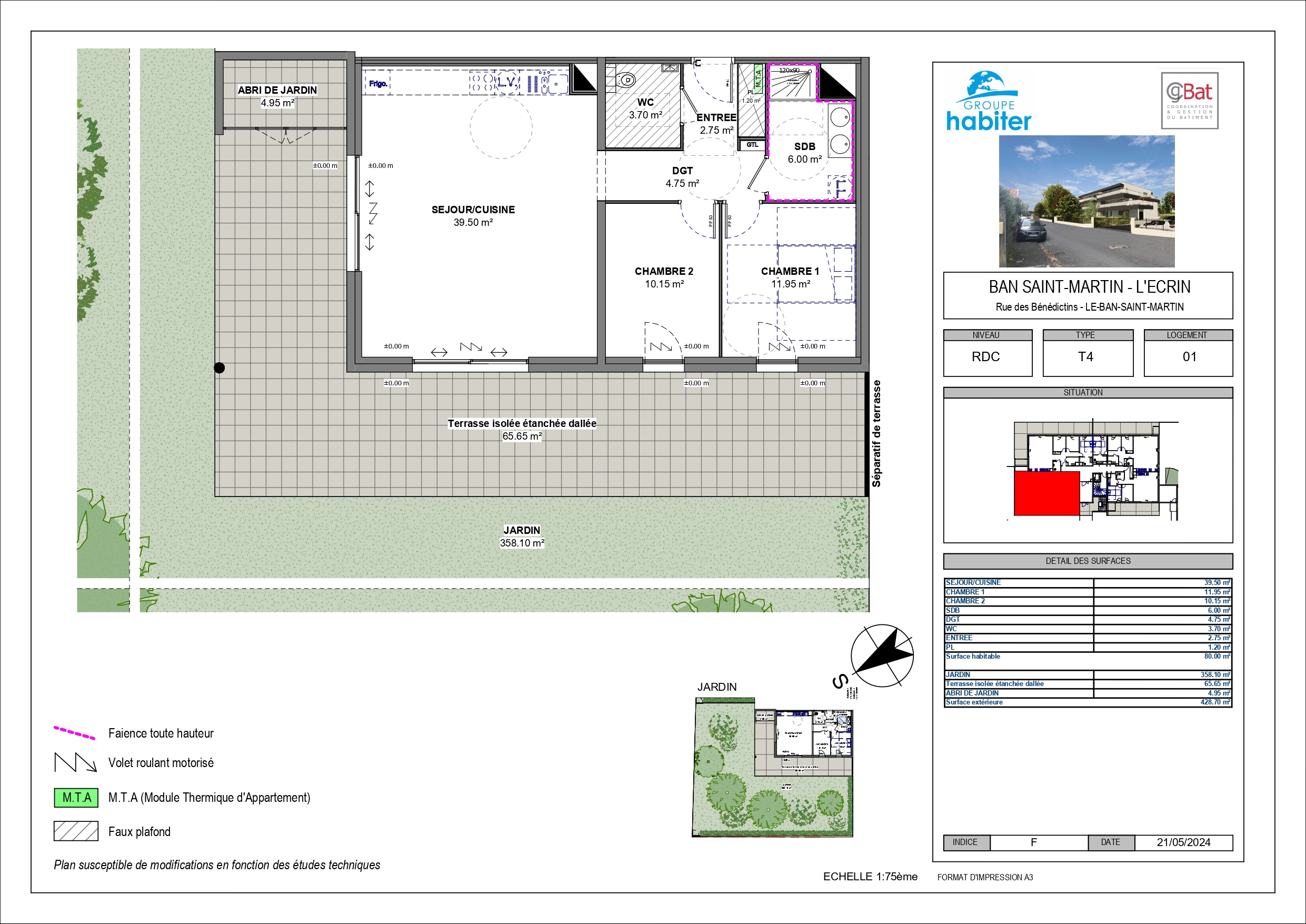
Task: Click the JARDIN 358.10 m² label in the plan
Action: point(522,536)
